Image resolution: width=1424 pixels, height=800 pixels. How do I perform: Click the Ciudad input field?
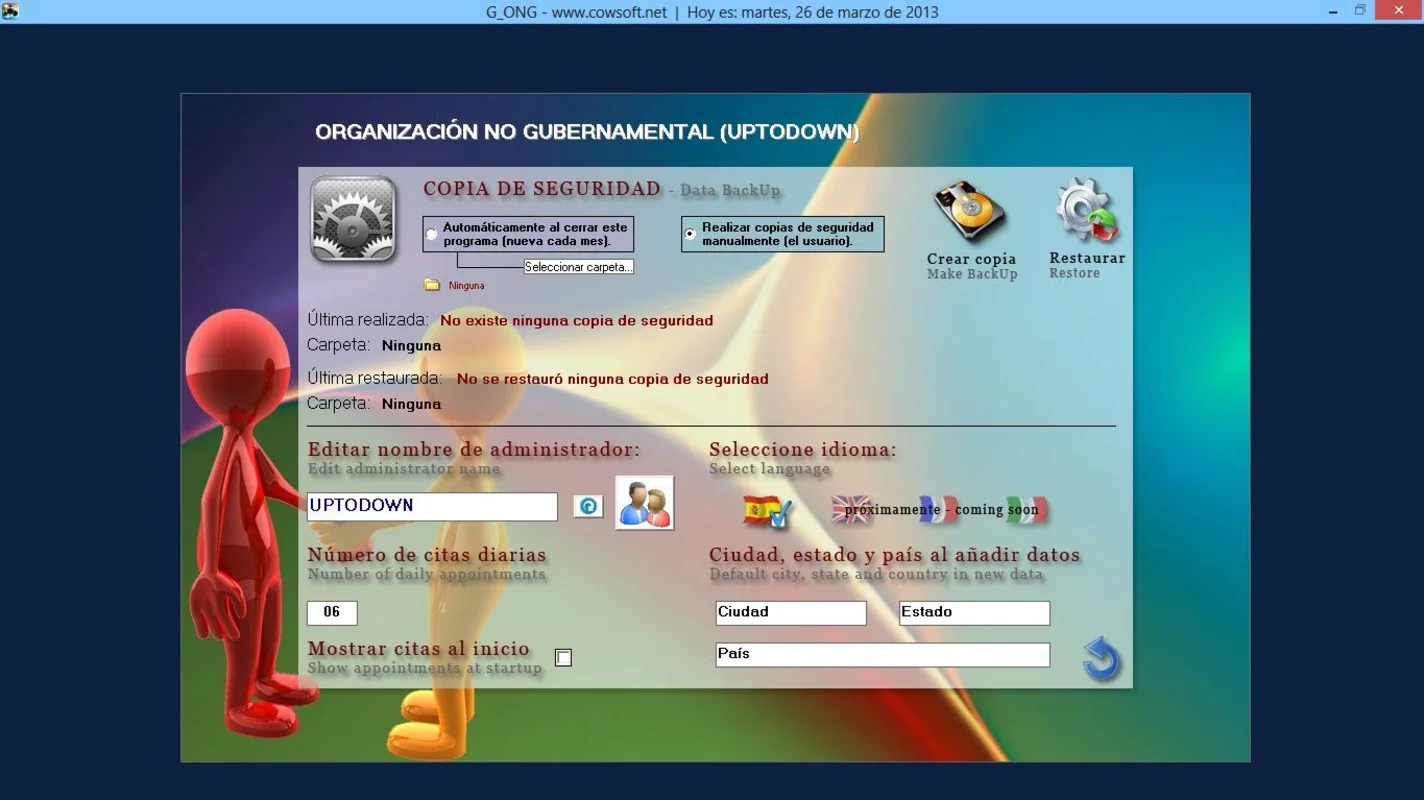coord(791,612)
